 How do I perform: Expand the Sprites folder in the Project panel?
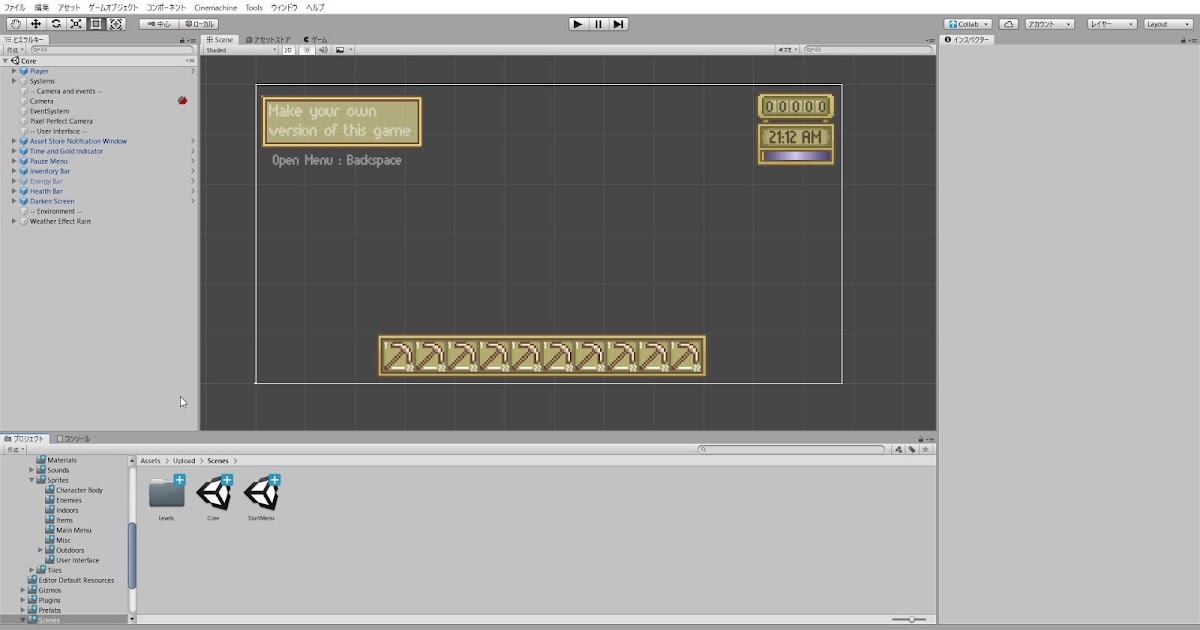[x=32, y=480]
